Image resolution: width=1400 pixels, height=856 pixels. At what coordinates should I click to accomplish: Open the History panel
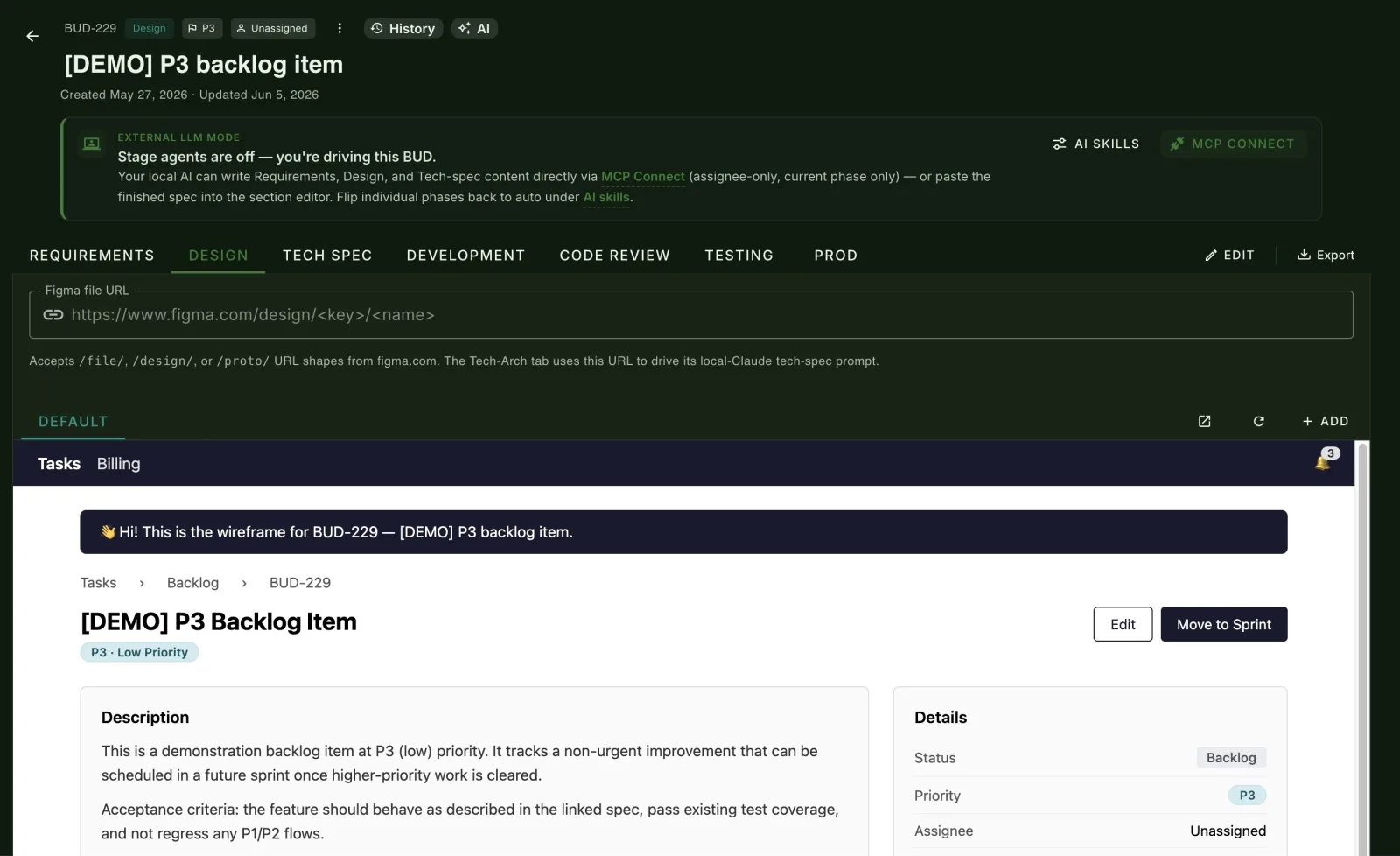[x=403, y=28]
